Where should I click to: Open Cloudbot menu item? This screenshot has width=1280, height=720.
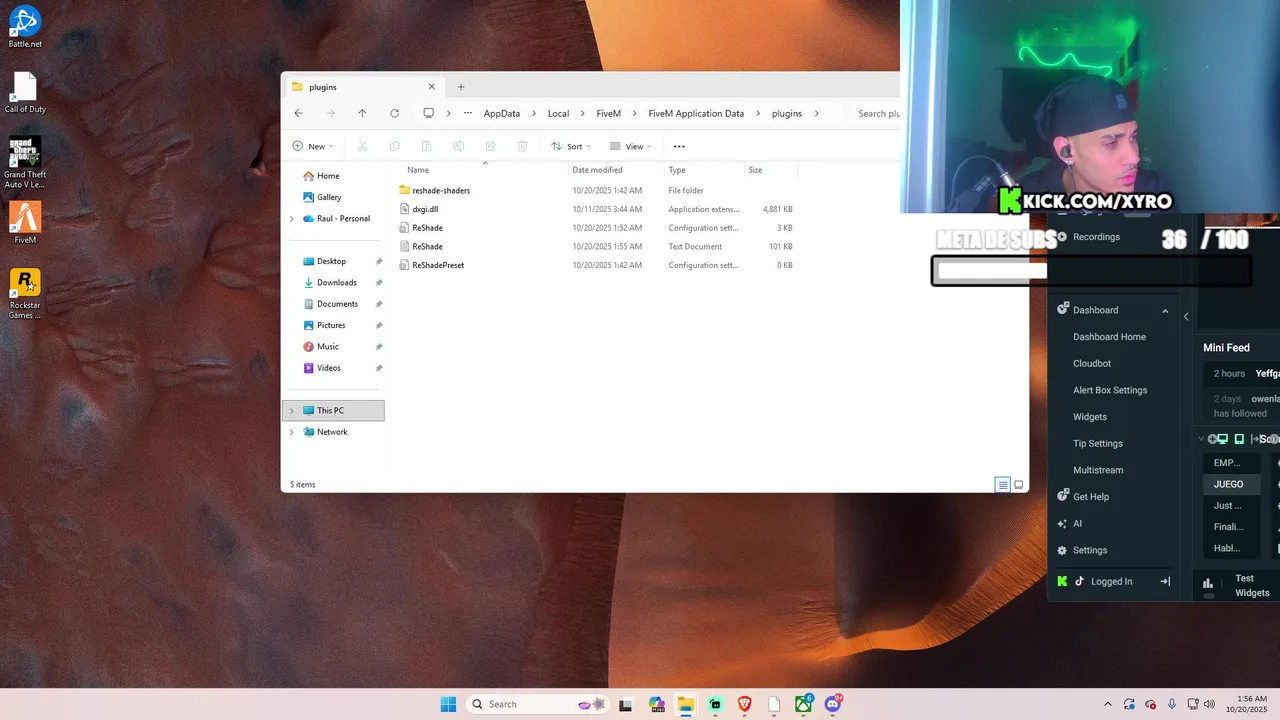tap(1092, 364)
